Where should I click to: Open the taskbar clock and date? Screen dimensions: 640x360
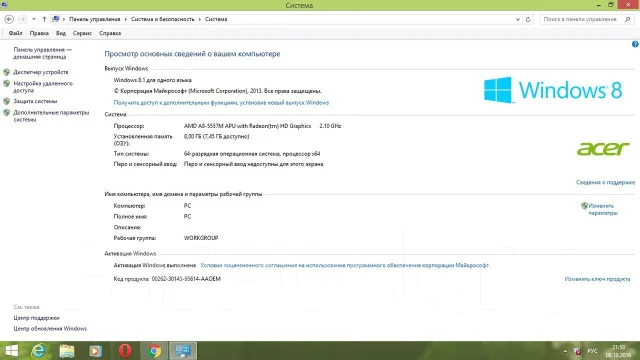[618, 351]
